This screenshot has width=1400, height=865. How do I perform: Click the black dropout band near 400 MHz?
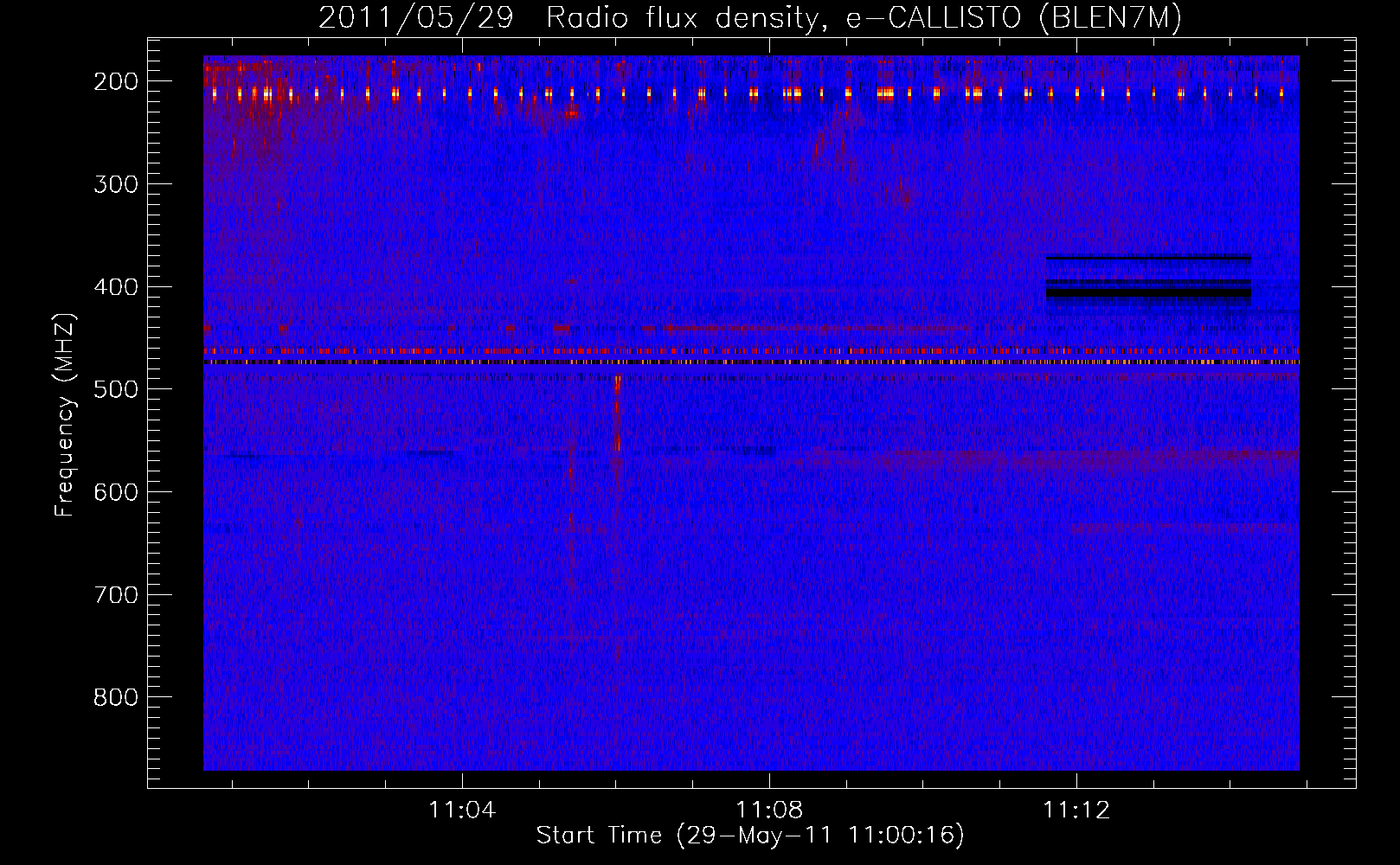1148,293
